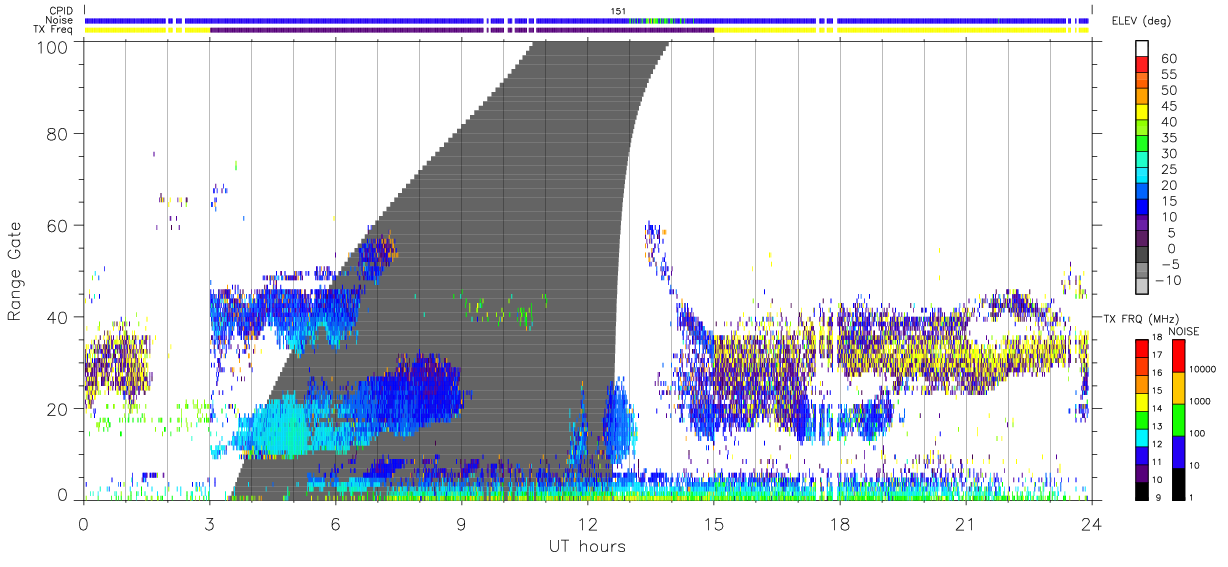Viewport: 1228px width, 567px height.
Task: Click the 'UT hours' x-axis title
Action: coord(586,546)
